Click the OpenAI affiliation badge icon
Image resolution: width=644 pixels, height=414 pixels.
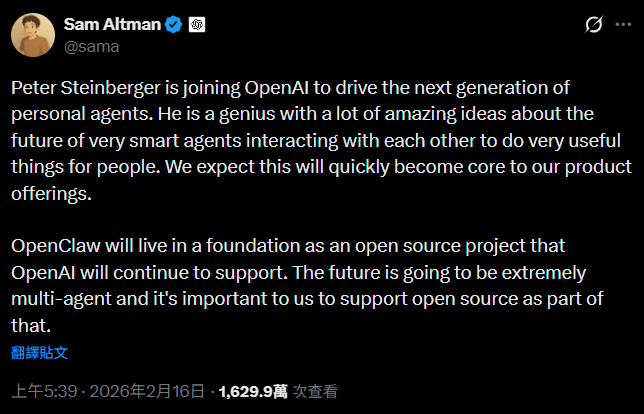tap(197, 25)
